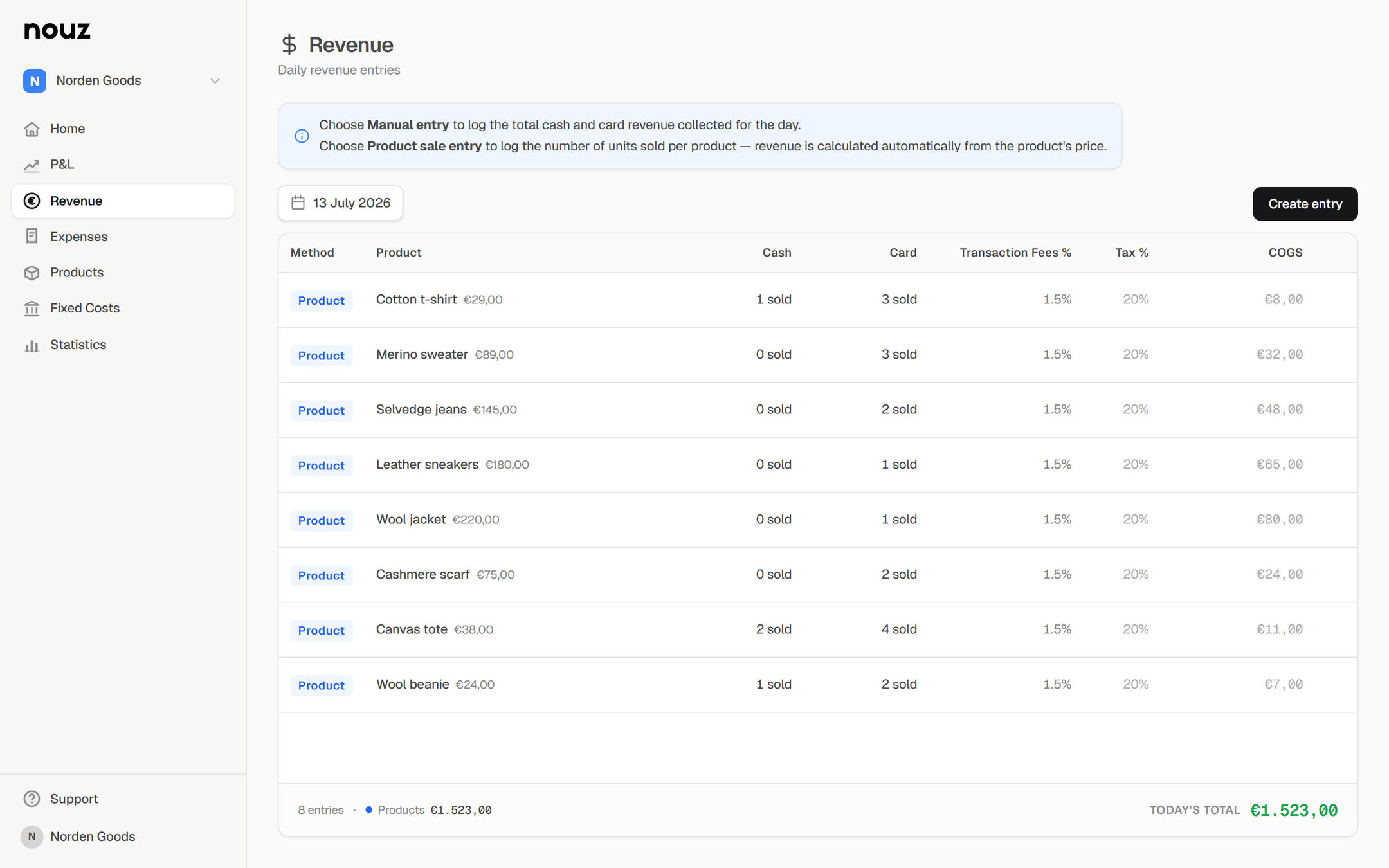Click Product badge in Leather sneakers row

(x=321, y=466)
